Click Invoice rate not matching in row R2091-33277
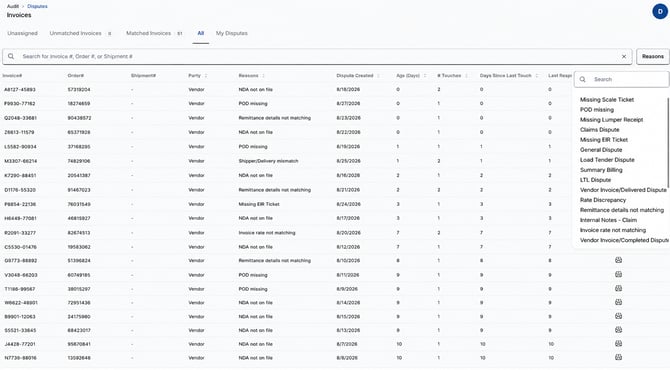The image size is (670, 370). [x=267, y=233]
